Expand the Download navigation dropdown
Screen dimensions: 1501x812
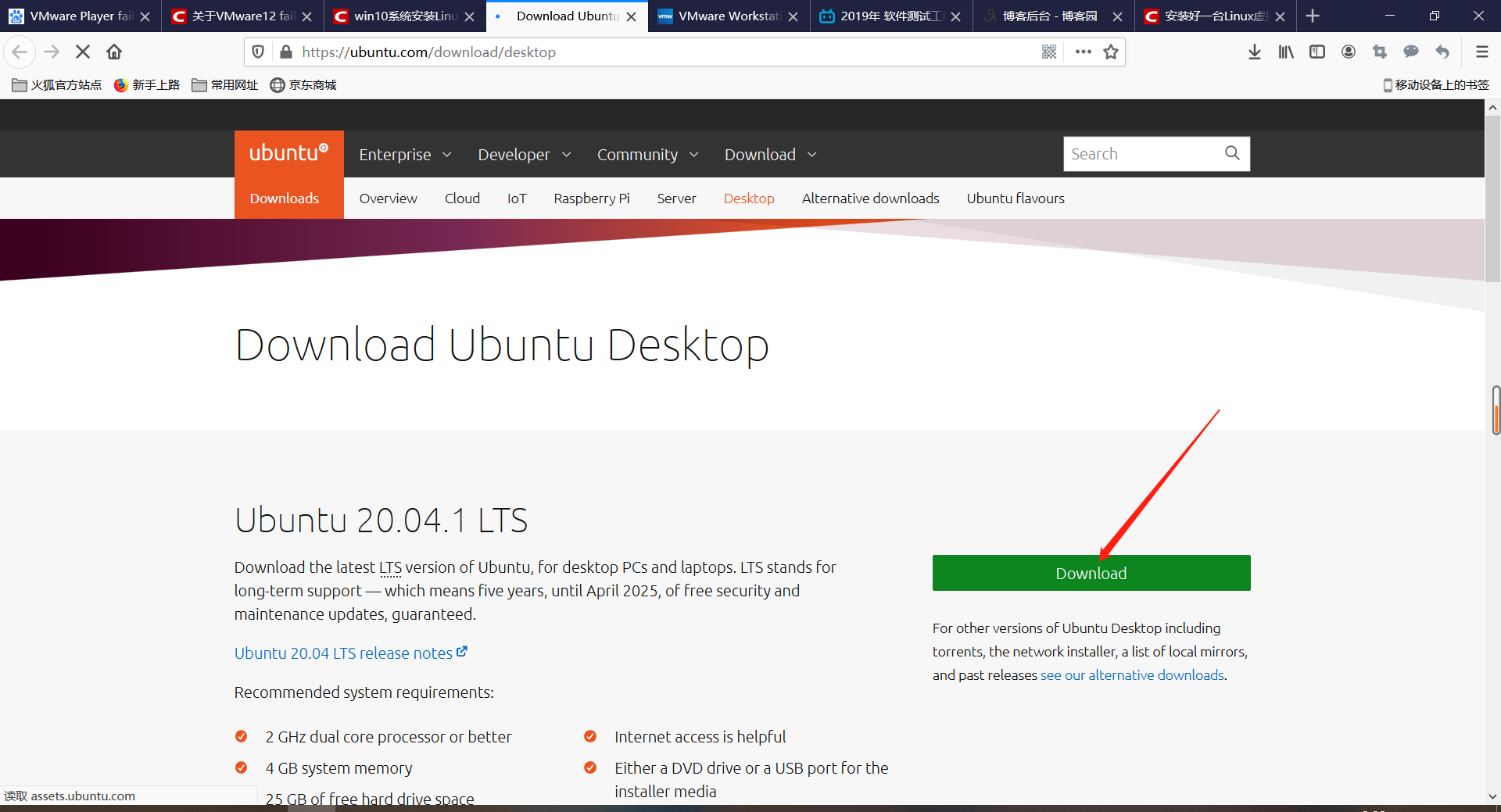point(771,155)
